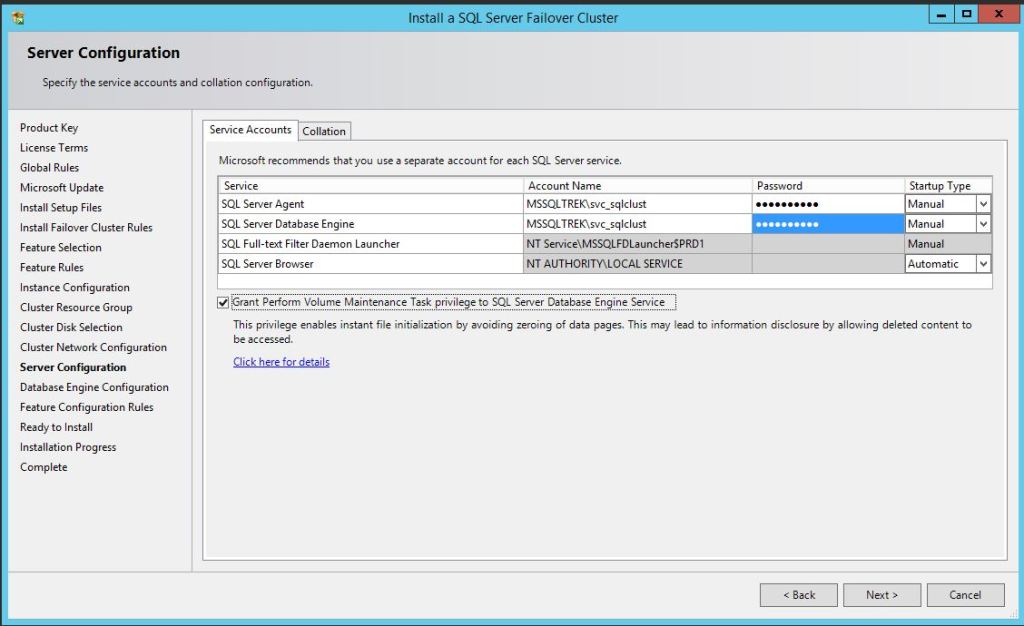Switch to the Collation tab
The image size is (1024, 626).
coord(324,131)
